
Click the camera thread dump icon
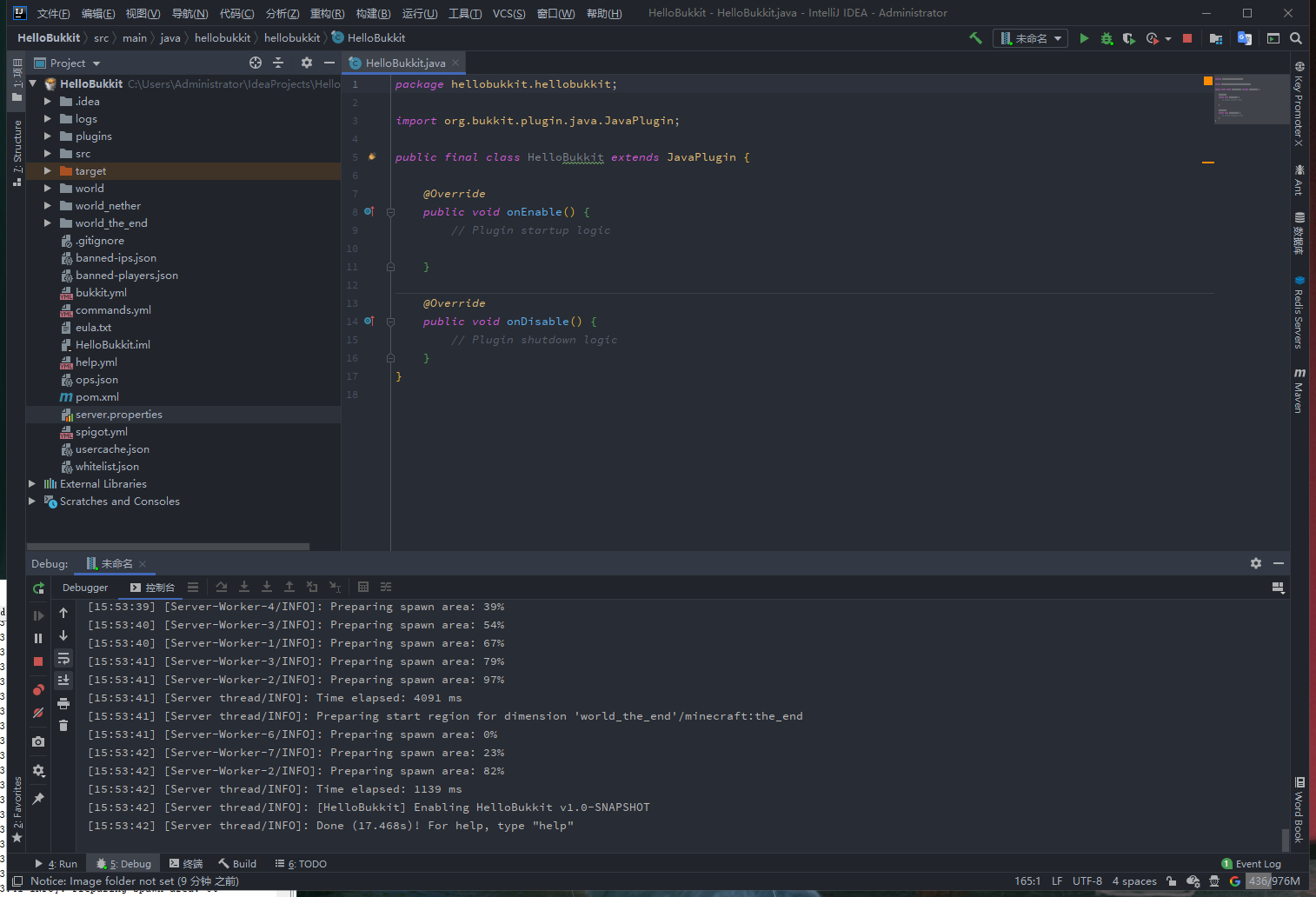(38, 741)
